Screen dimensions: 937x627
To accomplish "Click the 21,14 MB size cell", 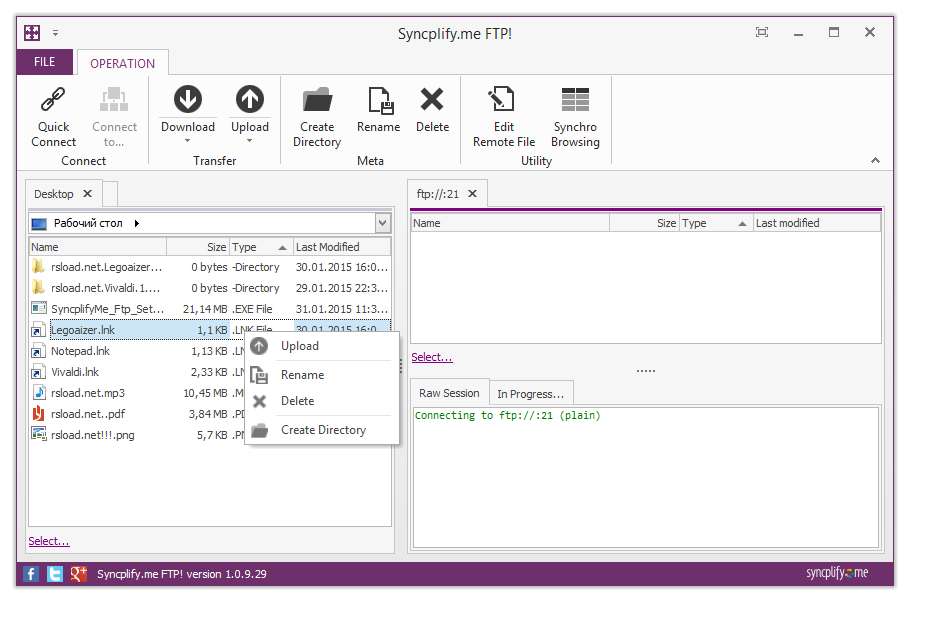I will 206,309.
